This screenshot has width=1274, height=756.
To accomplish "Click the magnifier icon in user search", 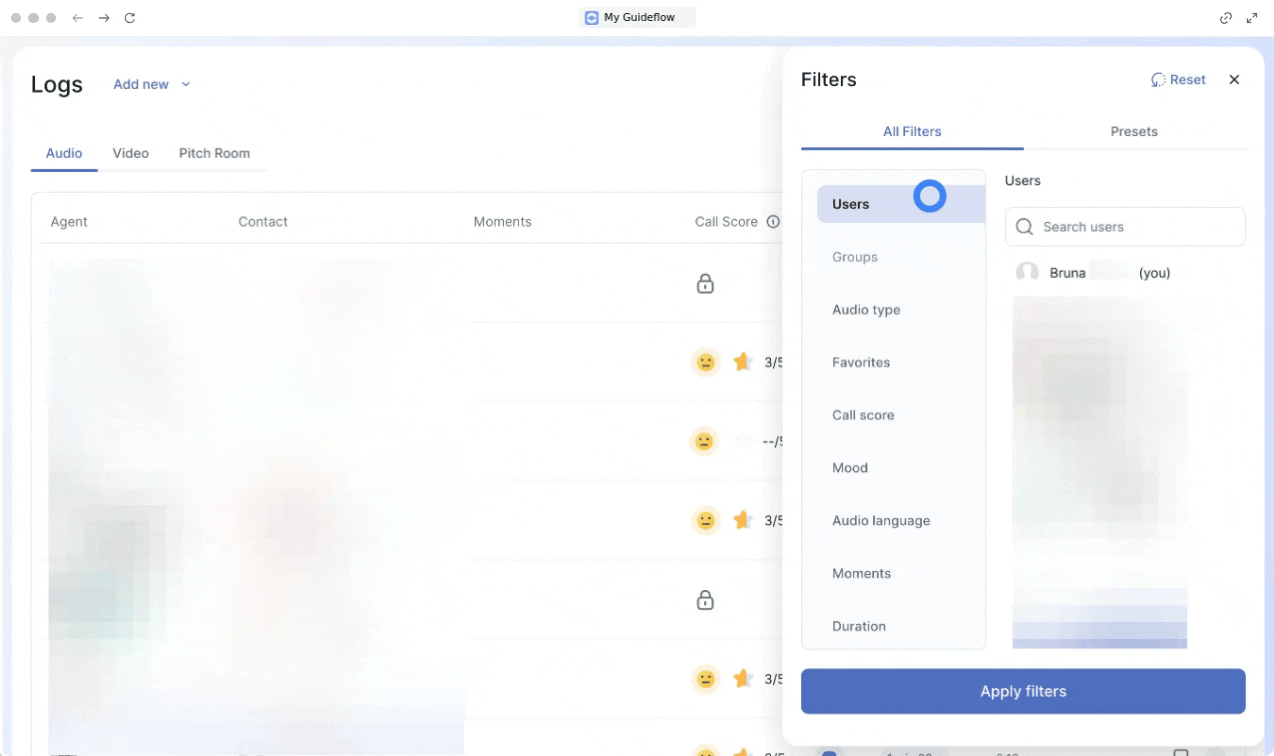I will 1024,227.
